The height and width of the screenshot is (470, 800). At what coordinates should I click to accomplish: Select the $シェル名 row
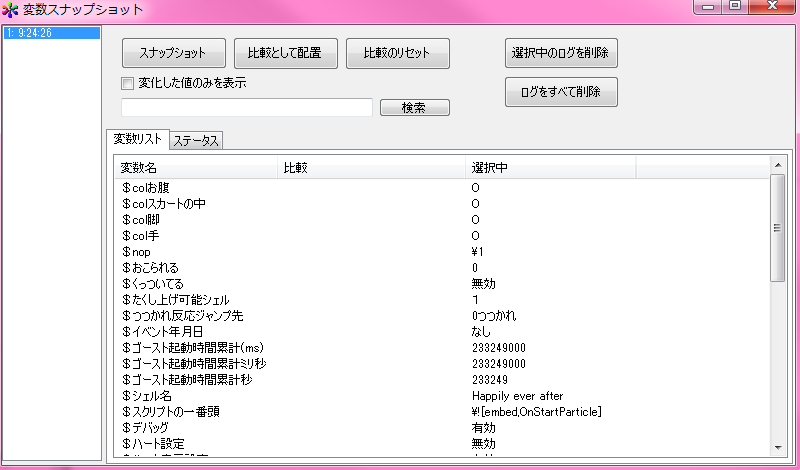tap(442, 395)
